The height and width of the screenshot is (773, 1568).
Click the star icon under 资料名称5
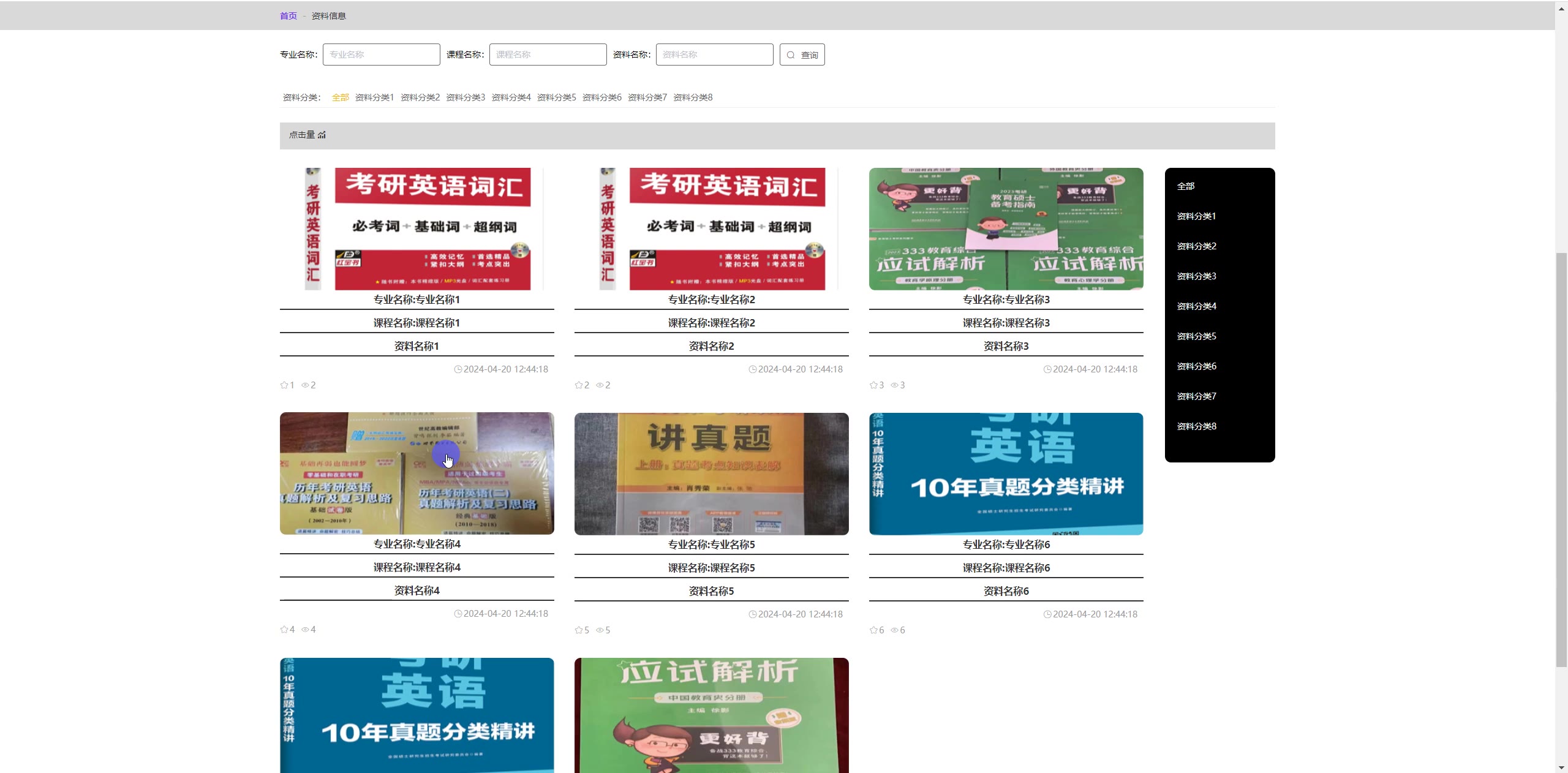pyautogui.click(x=579, y=630)
